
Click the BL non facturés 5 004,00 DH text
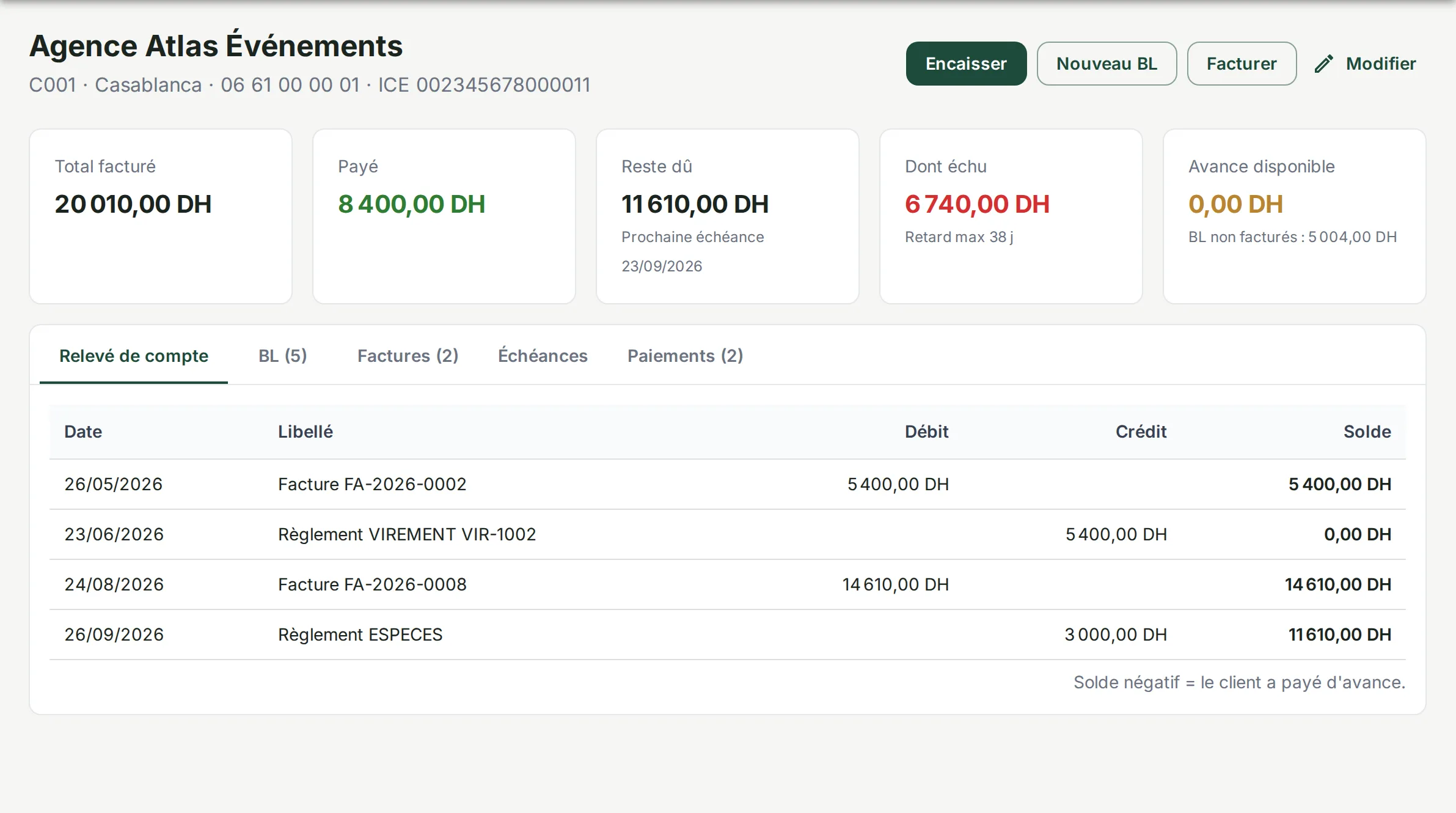(x=1292, y=237)
